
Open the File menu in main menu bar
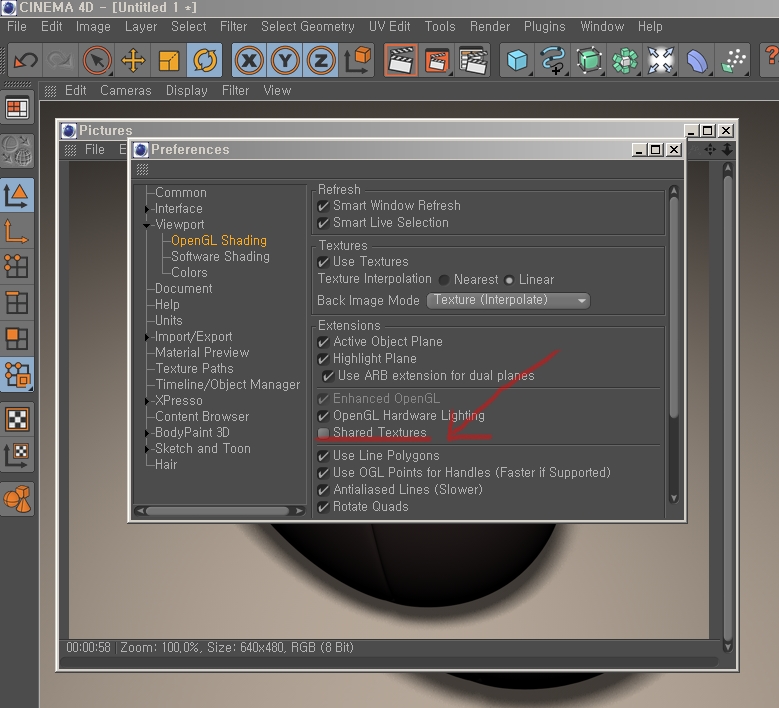[17, 26]
